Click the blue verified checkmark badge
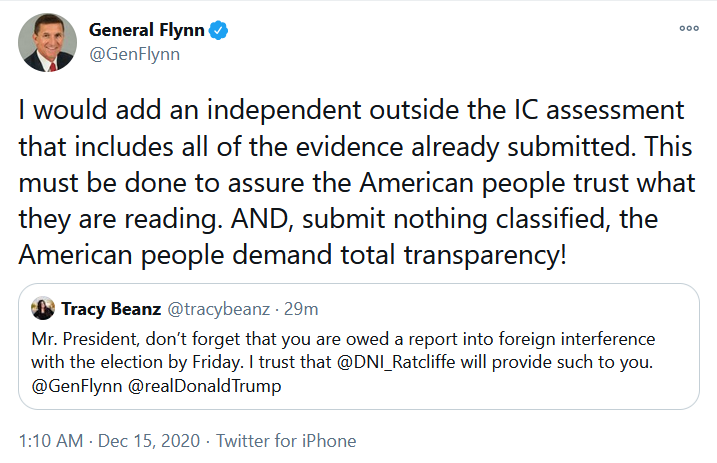Image resolution: width=717 pixels, height=463 pixels. [218, 31]
